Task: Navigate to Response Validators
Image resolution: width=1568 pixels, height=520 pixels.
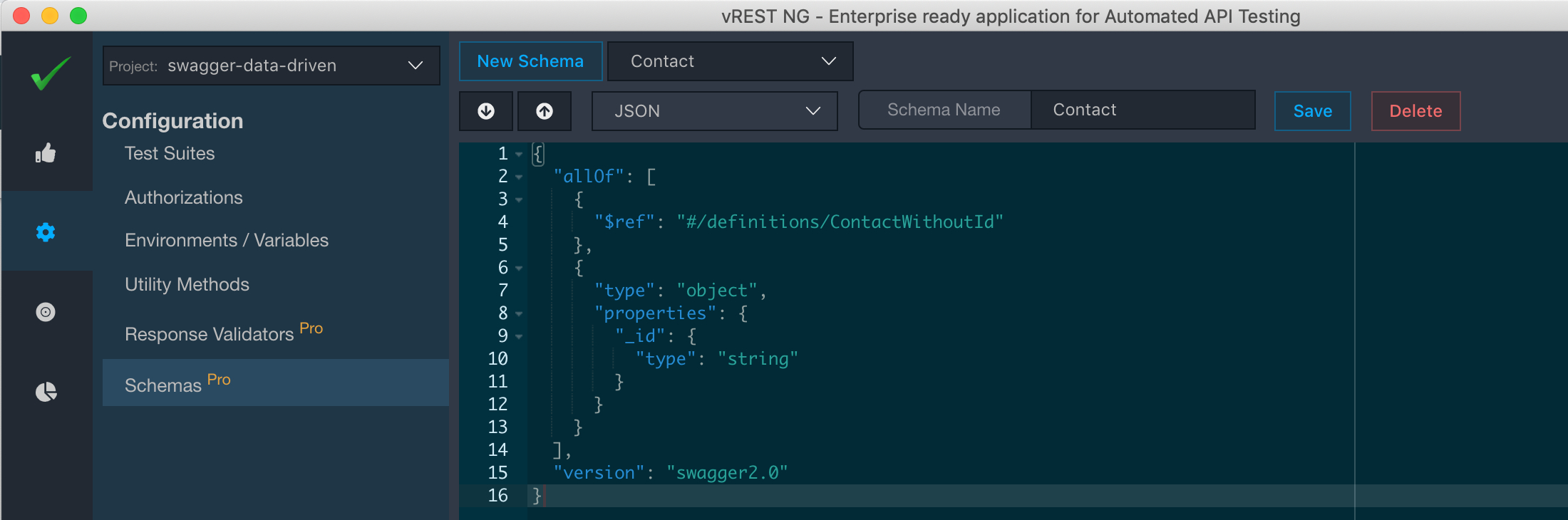Action: point(210,333)
